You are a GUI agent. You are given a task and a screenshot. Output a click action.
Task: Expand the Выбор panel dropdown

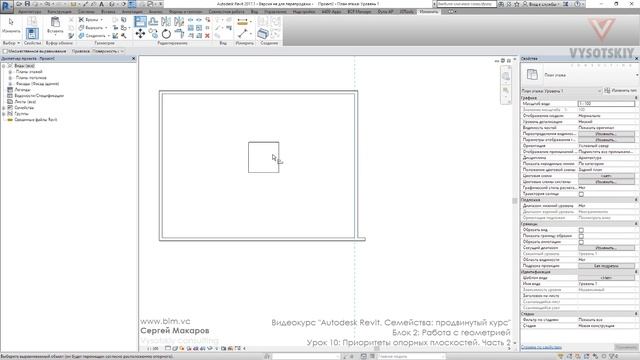[x=11, y=43]
